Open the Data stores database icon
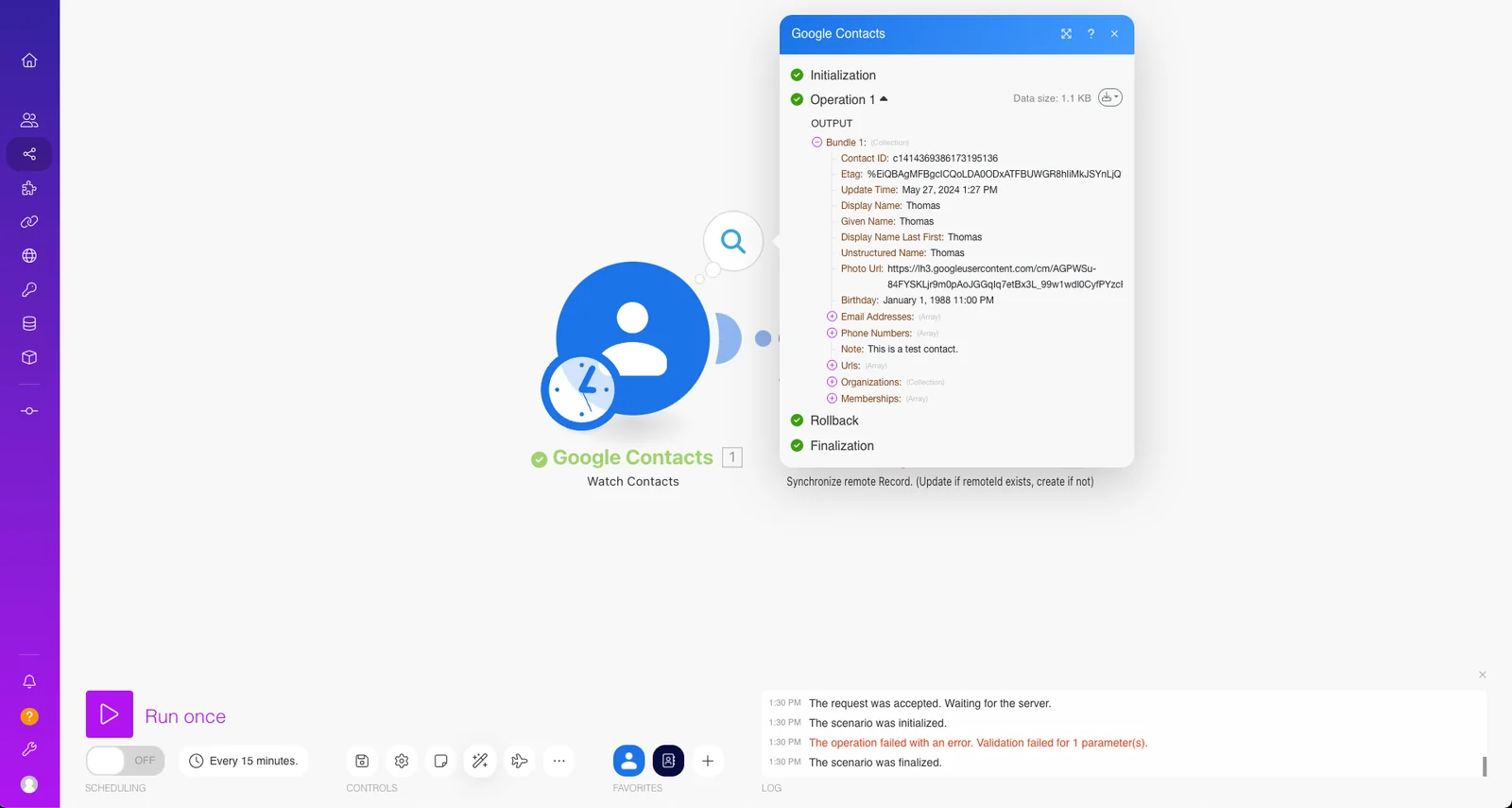The image size is (1512, 808). [29, 324]
